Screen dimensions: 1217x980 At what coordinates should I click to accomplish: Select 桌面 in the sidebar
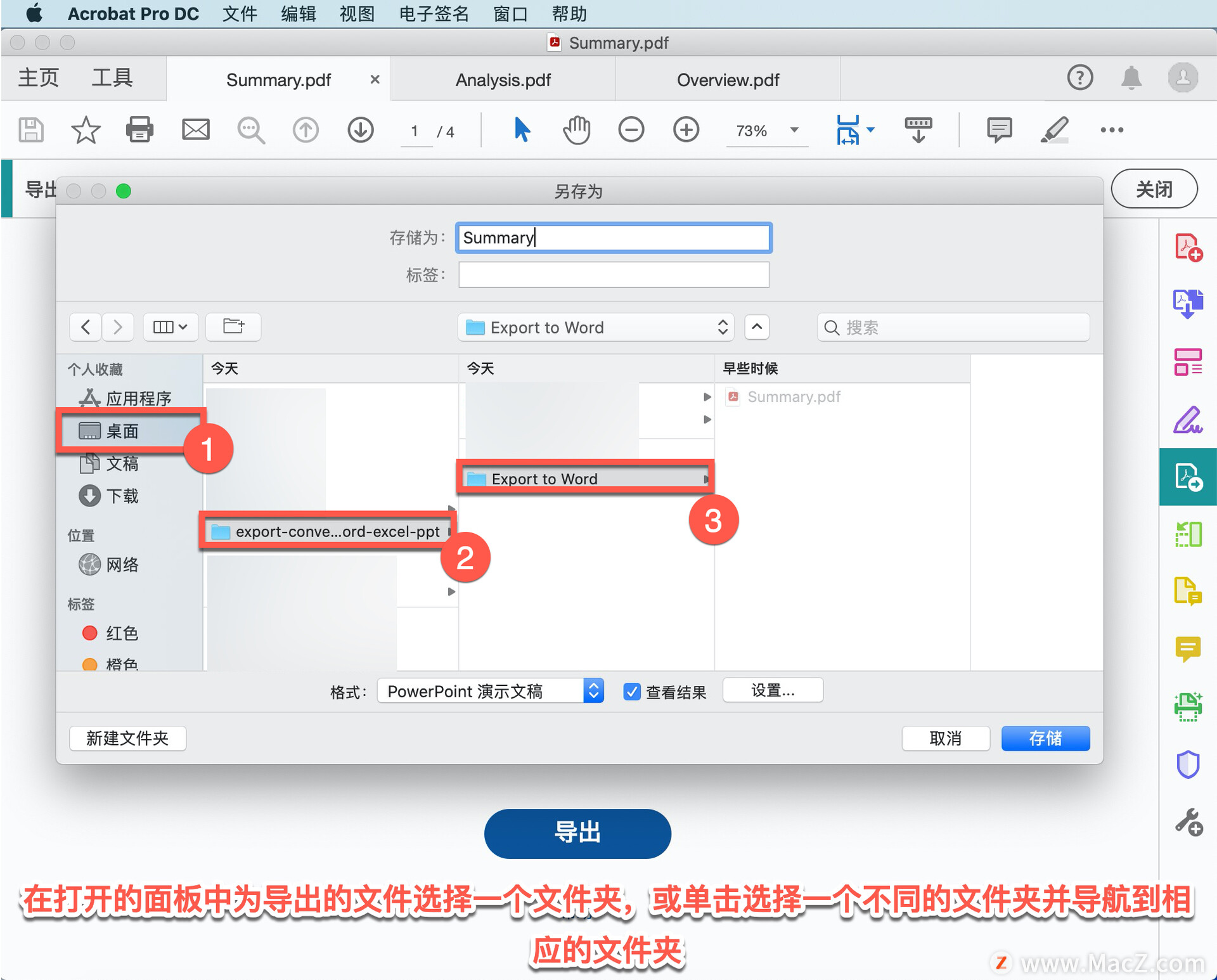point(130,431)
